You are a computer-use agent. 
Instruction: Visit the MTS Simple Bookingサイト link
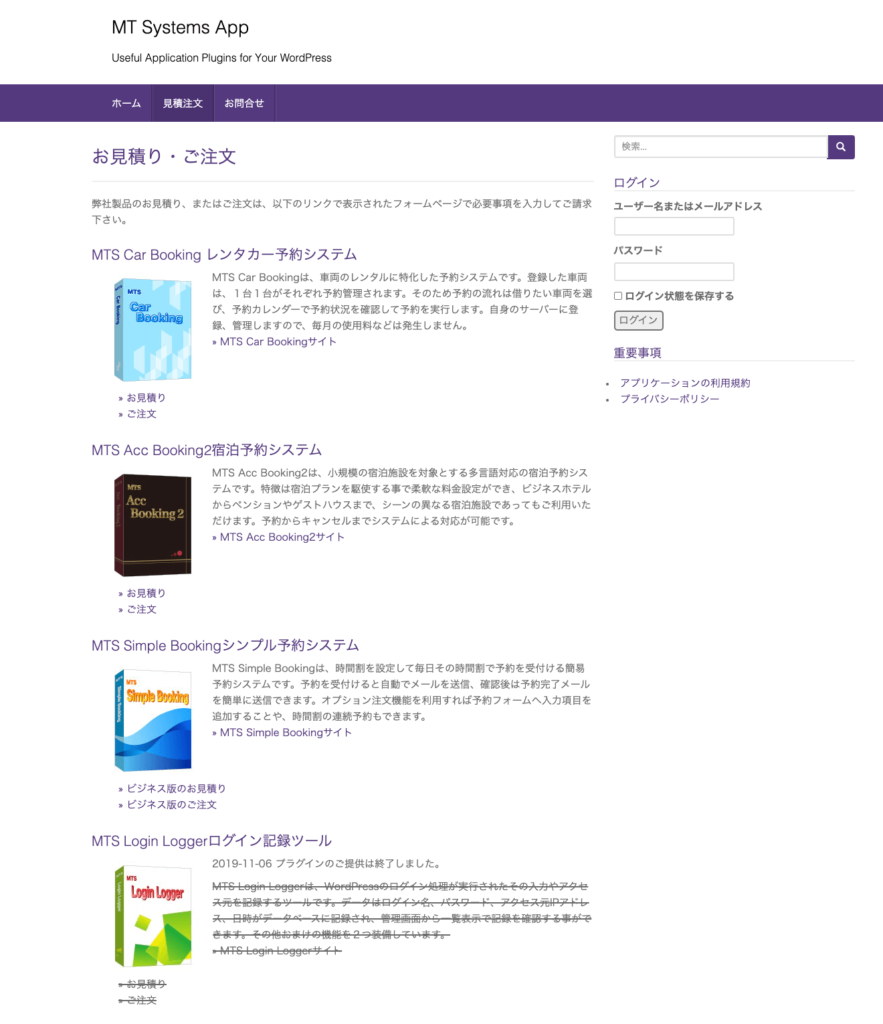coord(286,733)
